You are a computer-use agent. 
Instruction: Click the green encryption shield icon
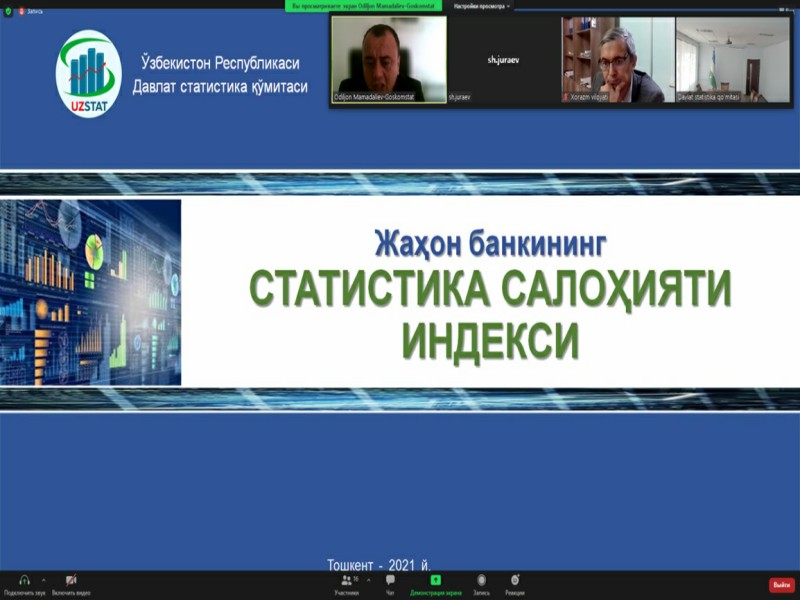click(x=8, y=11)
